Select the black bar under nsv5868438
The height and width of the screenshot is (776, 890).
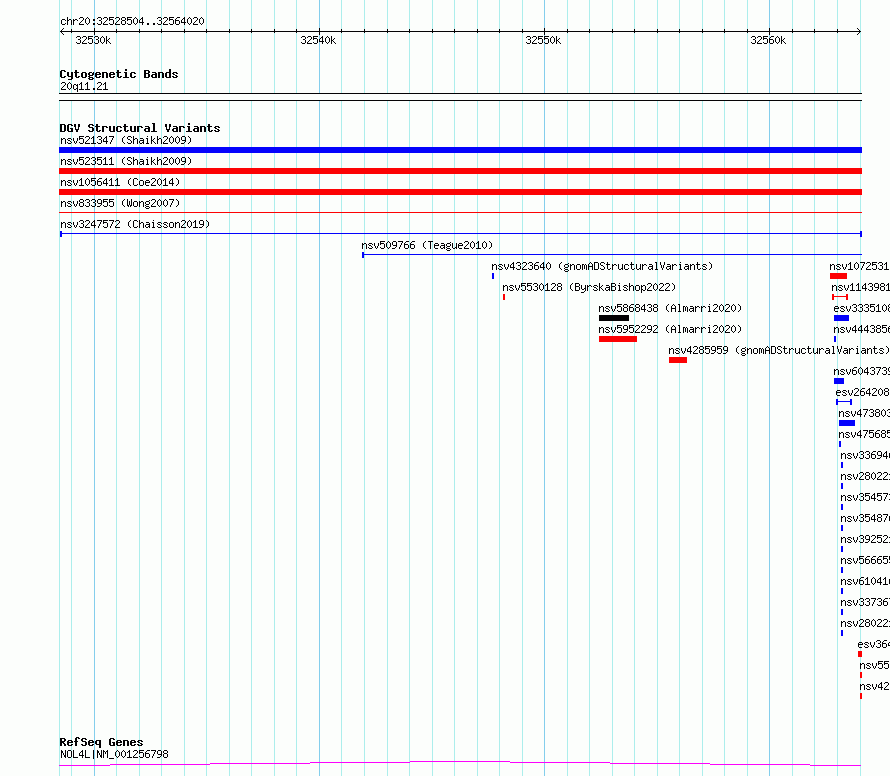point(614,318)
